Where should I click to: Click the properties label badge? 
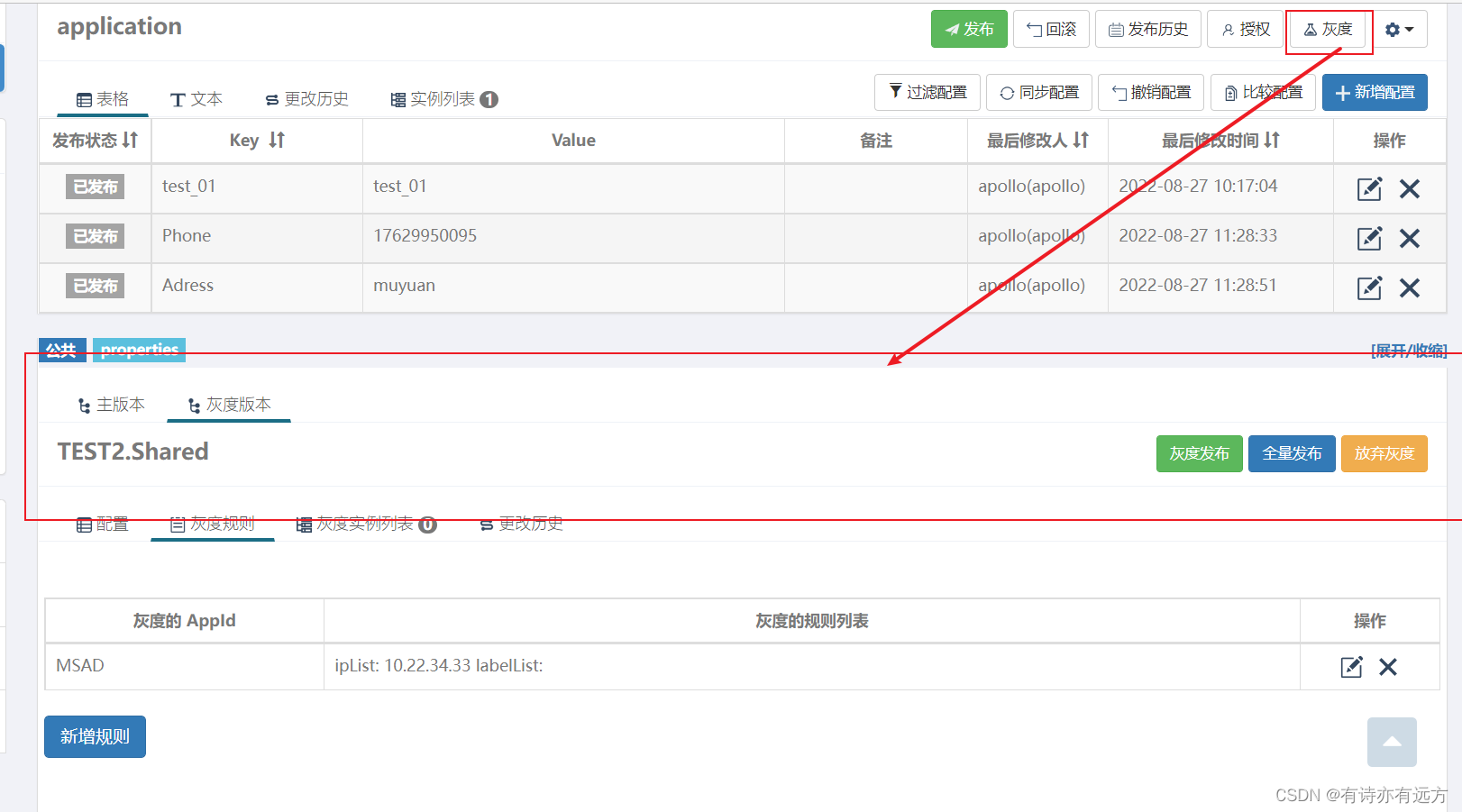coord(139,350)
